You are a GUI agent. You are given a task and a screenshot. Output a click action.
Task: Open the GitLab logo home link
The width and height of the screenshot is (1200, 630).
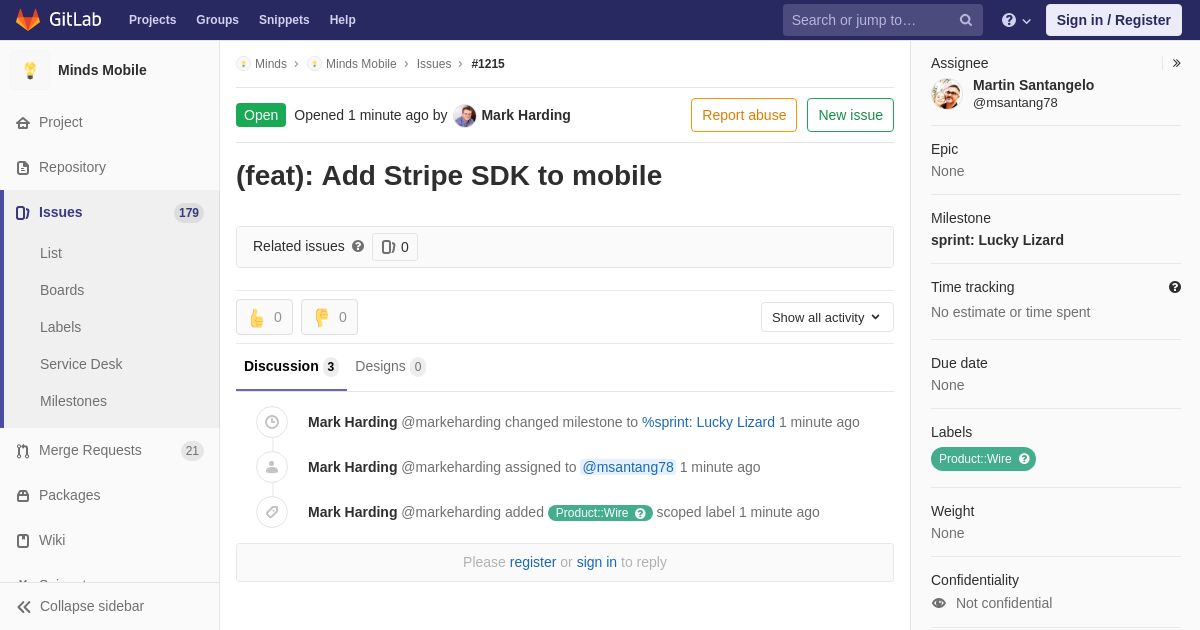58,20
